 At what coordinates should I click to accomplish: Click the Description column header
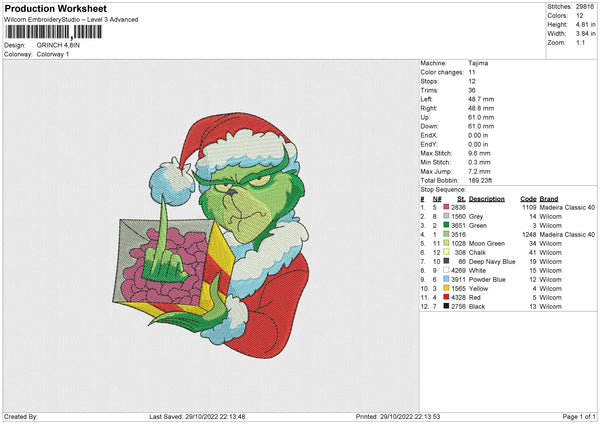(x=486, y=199)
